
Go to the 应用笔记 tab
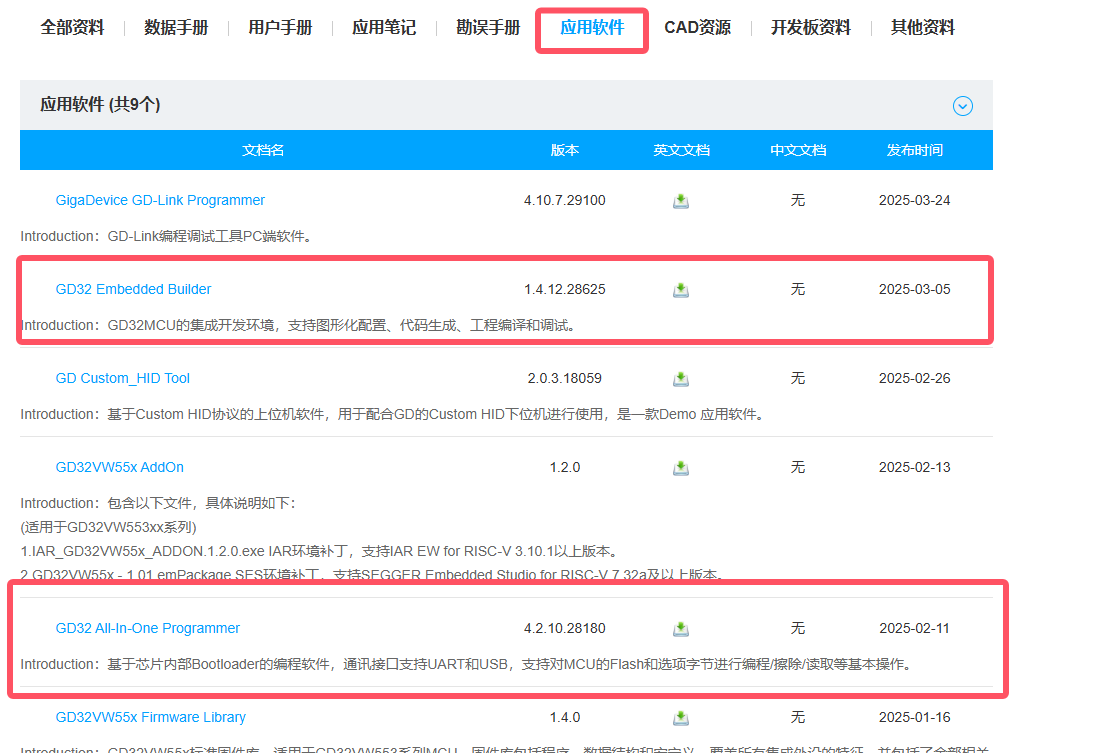384,28
